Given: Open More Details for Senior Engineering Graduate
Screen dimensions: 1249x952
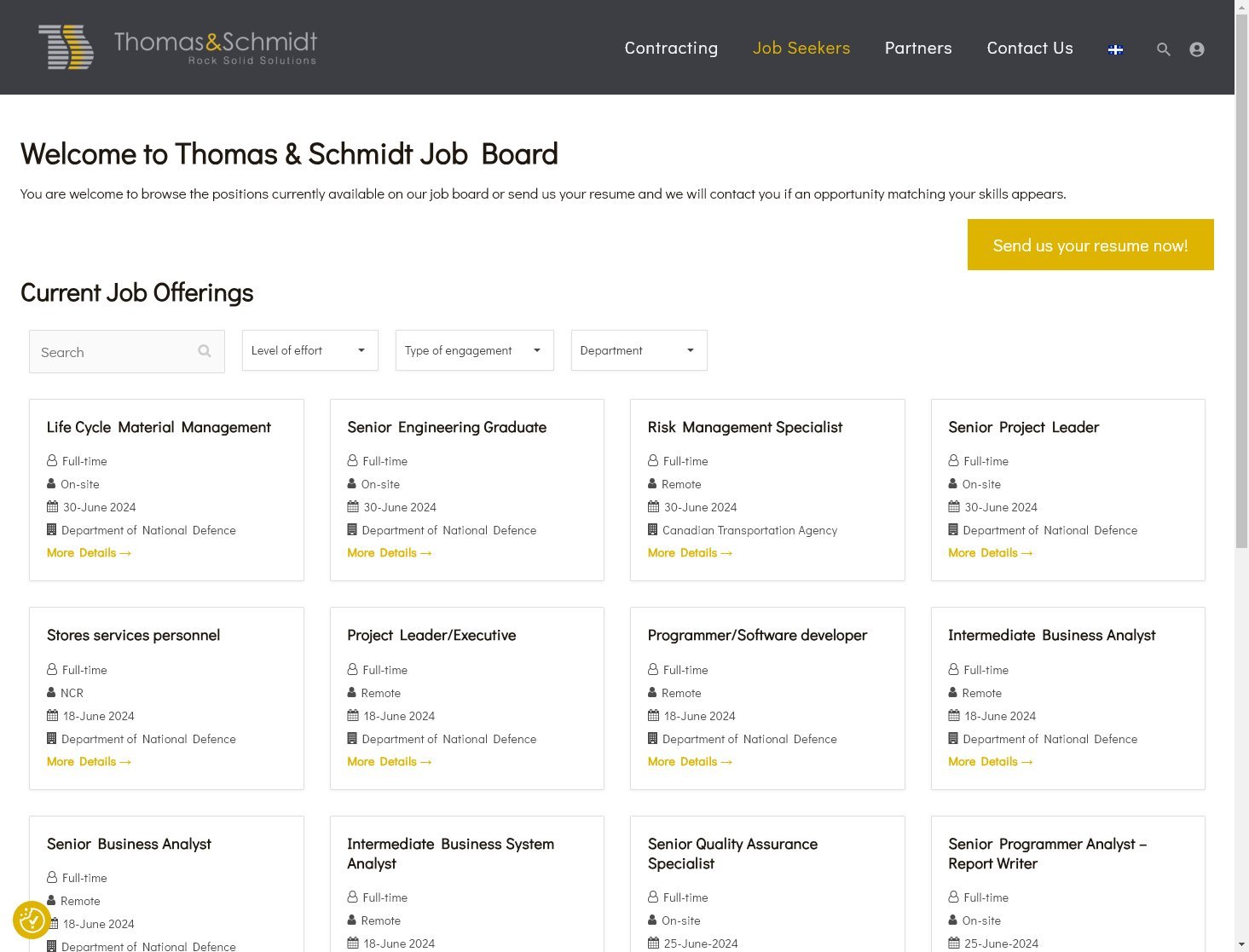Looking at the screenshot, I should [x=390, y=552].
